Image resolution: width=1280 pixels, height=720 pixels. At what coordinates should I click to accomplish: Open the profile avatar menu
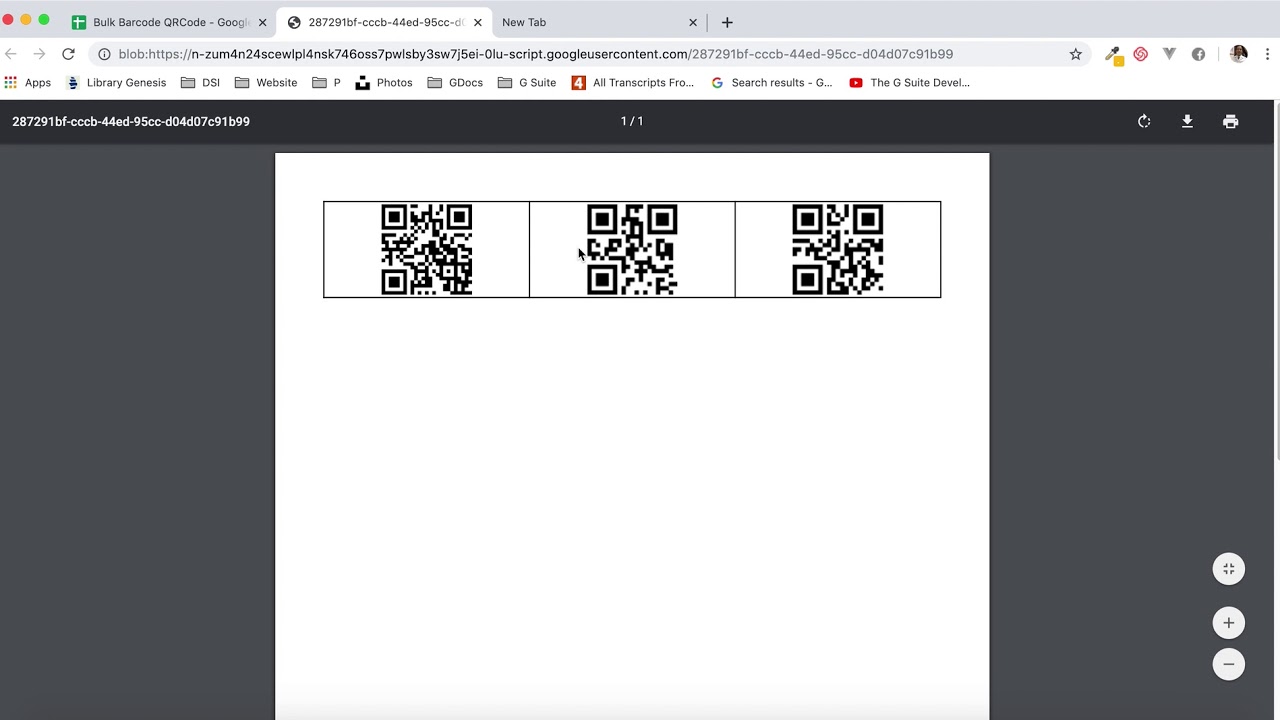1239,54
